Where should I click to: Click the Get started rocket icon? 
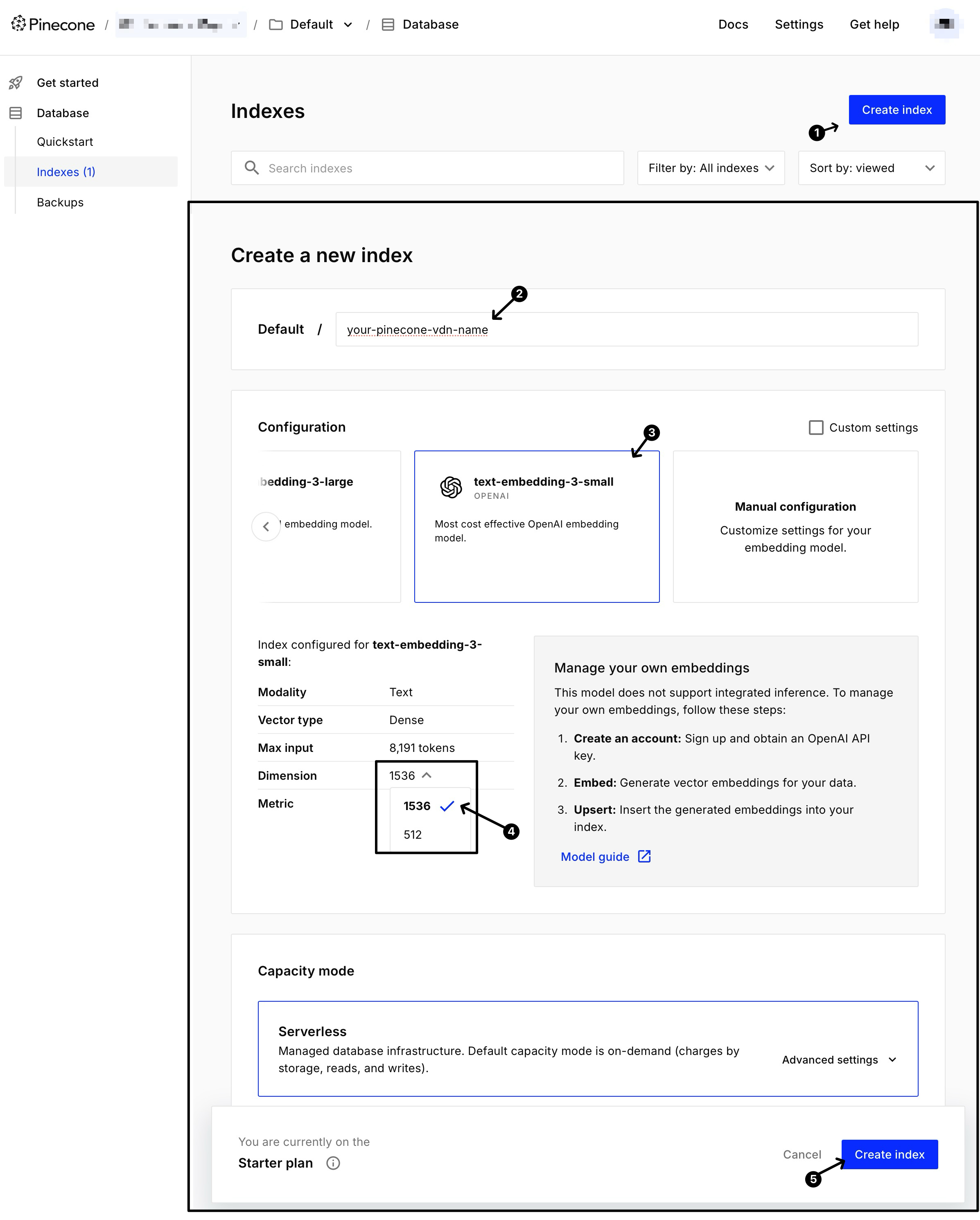click(x=16, y=83)
